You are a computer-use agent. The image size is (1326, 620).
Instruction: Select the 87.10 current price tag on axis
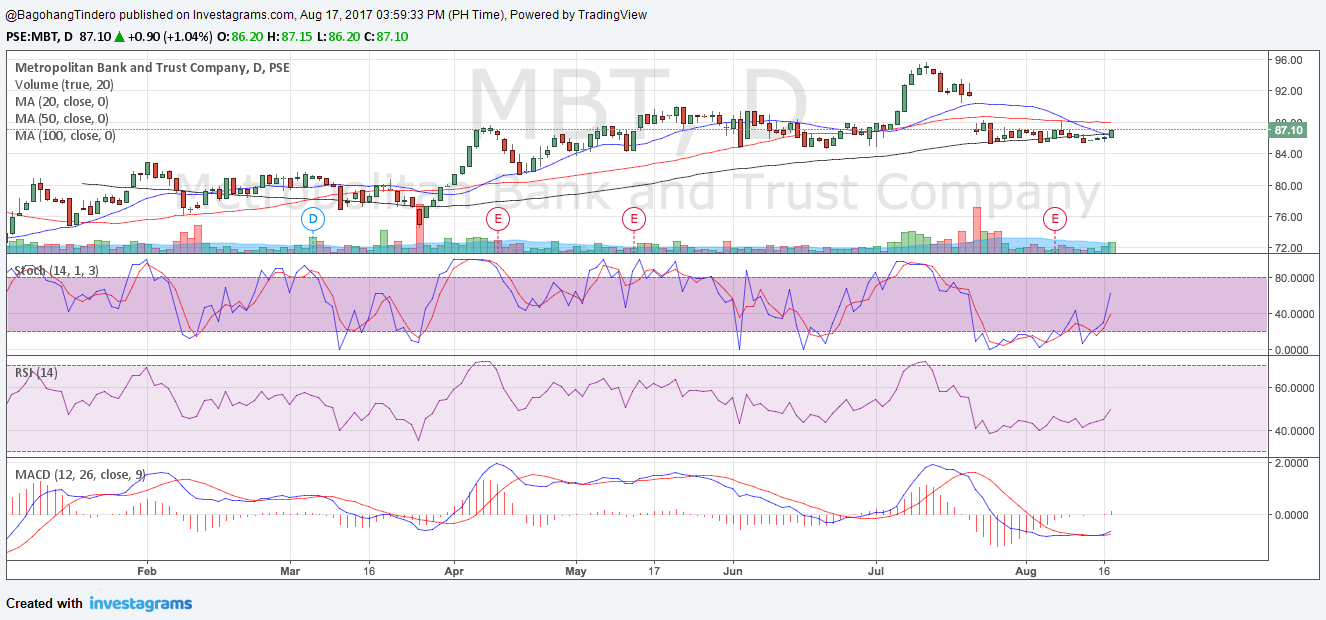1286,130
